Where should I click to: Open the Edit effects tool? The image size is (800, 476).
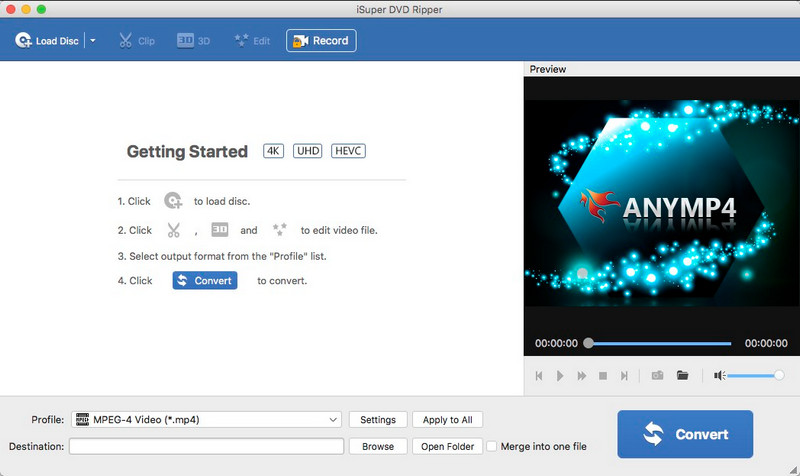coord(252,41)
